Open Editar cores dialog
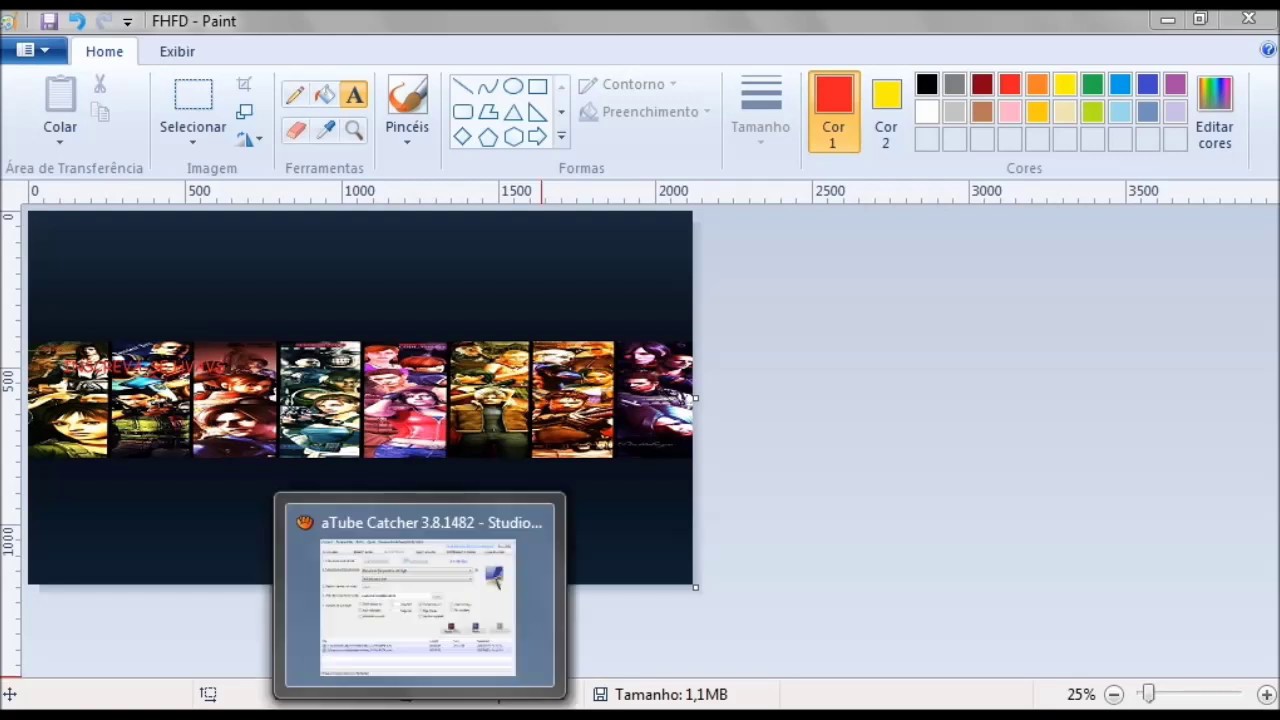The width and height of the screenshot is (1280, 720). pos(1214,112)
